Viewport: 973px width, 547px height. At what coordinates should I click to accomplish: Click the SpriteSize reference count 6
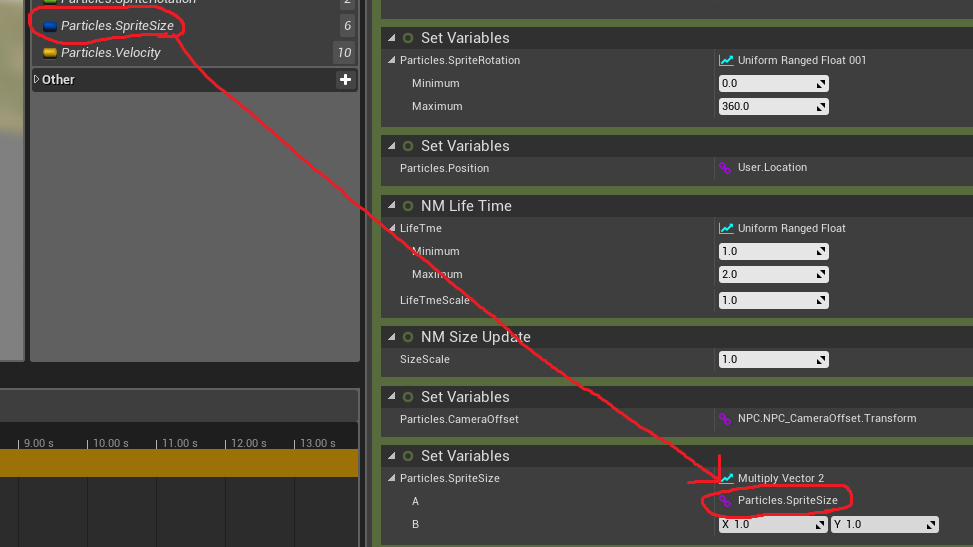pos(347,25)
